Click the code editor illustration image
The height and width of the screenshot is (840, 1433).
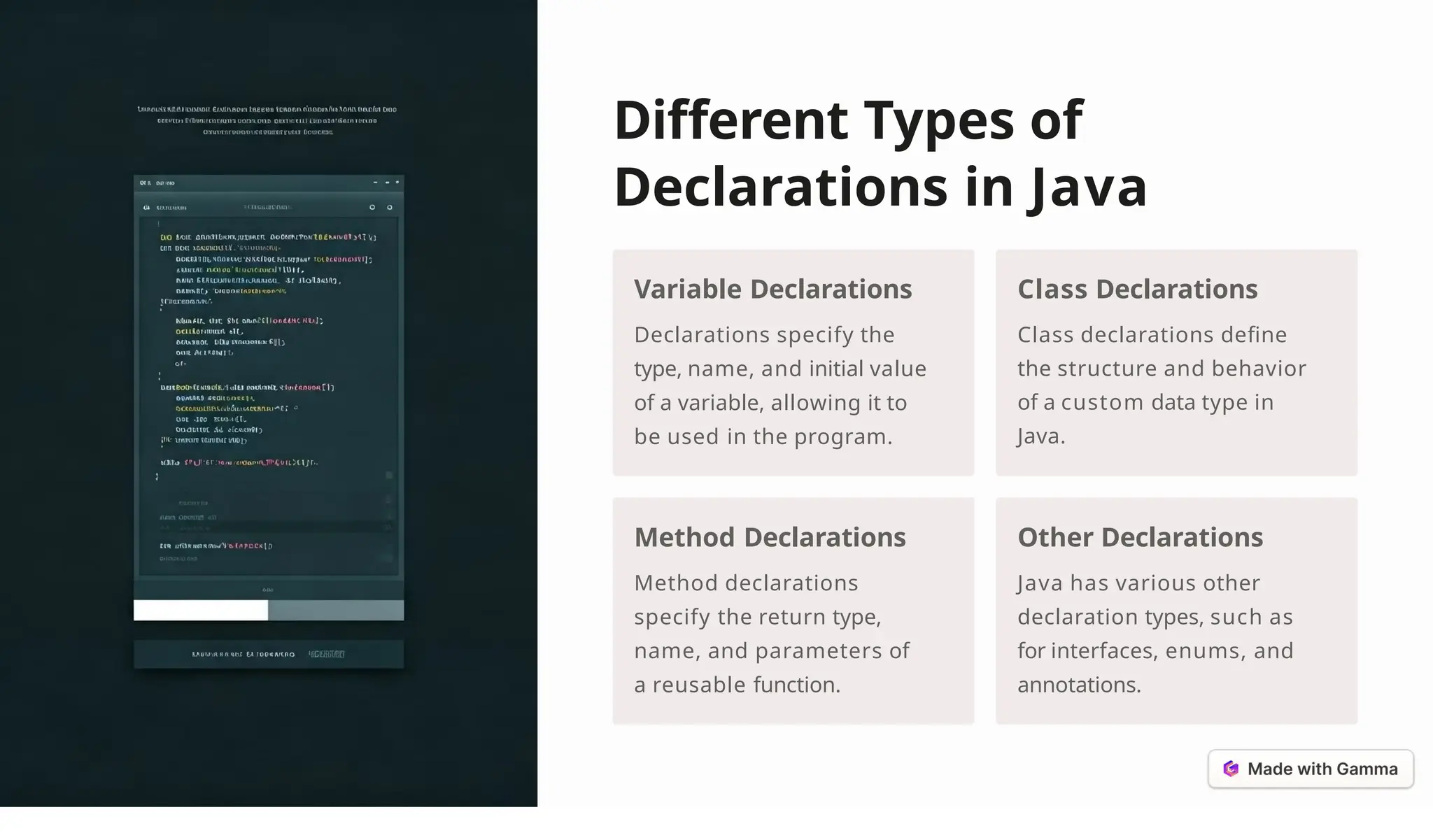(x=269, y=404)
